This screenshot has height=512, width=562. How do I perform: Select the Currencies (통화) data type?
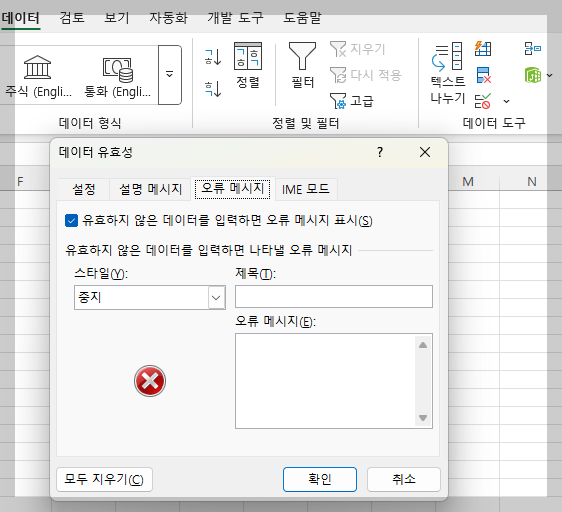point(117,76)
